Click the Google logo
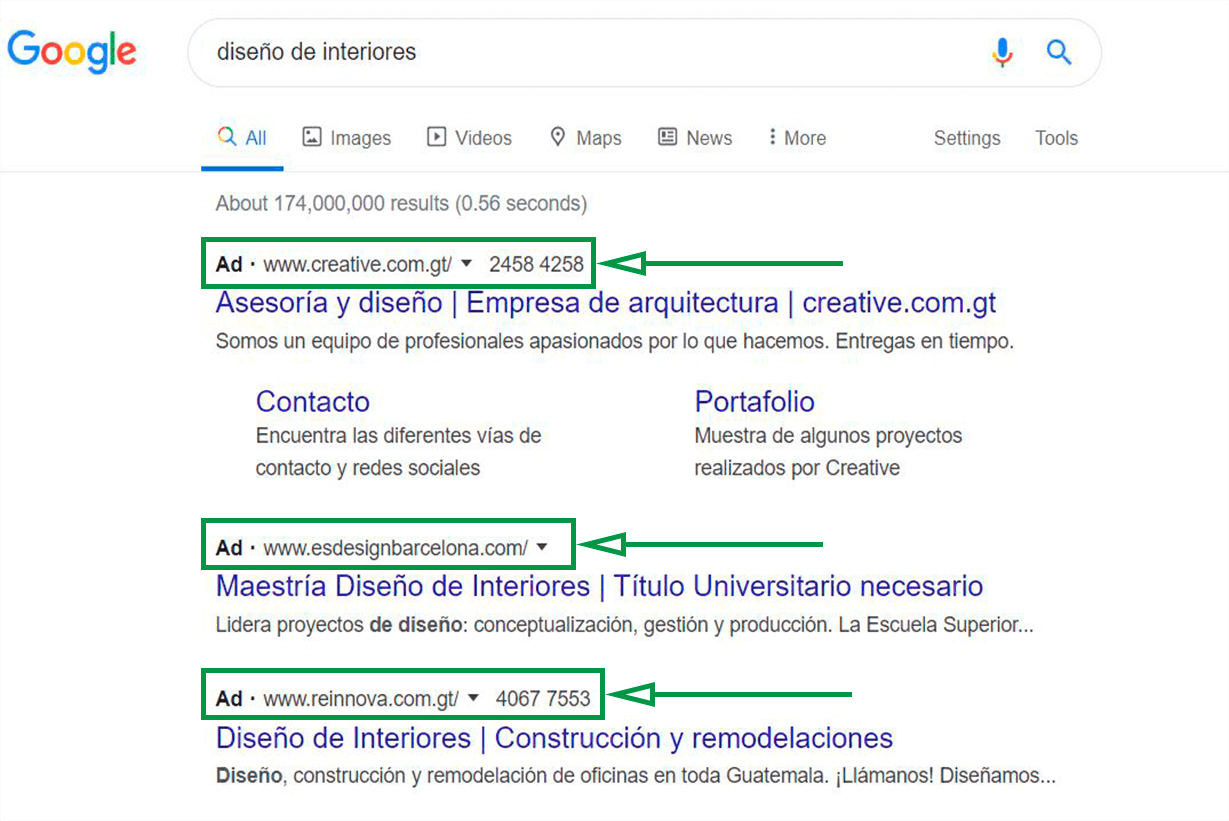 click(72, 52)
